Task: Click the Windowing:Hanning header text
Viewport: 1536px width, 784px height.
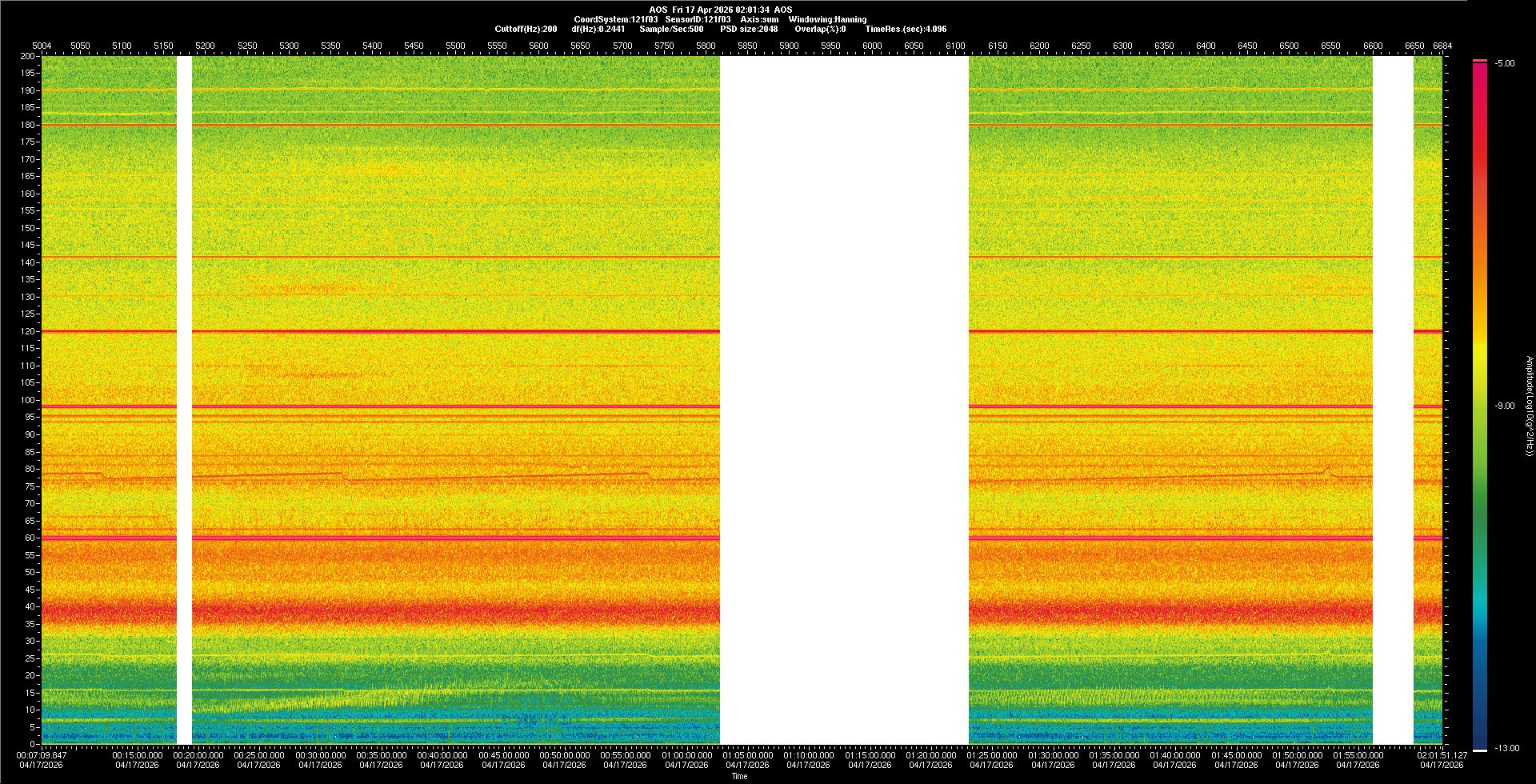Action: tap(827, 19)
